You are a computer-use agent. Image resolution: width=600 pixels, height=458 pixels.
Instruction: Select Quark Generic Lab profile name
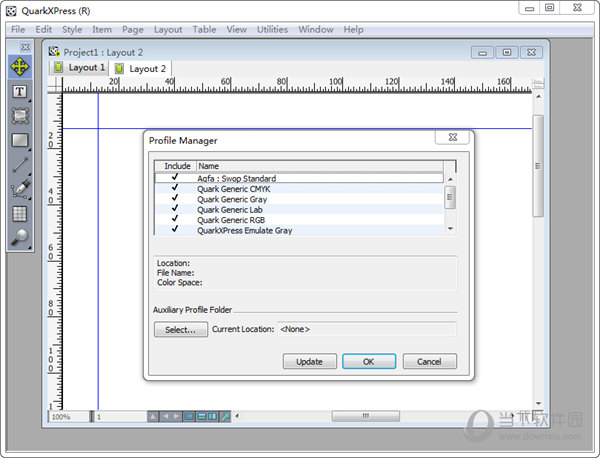(x=230, y=210)
